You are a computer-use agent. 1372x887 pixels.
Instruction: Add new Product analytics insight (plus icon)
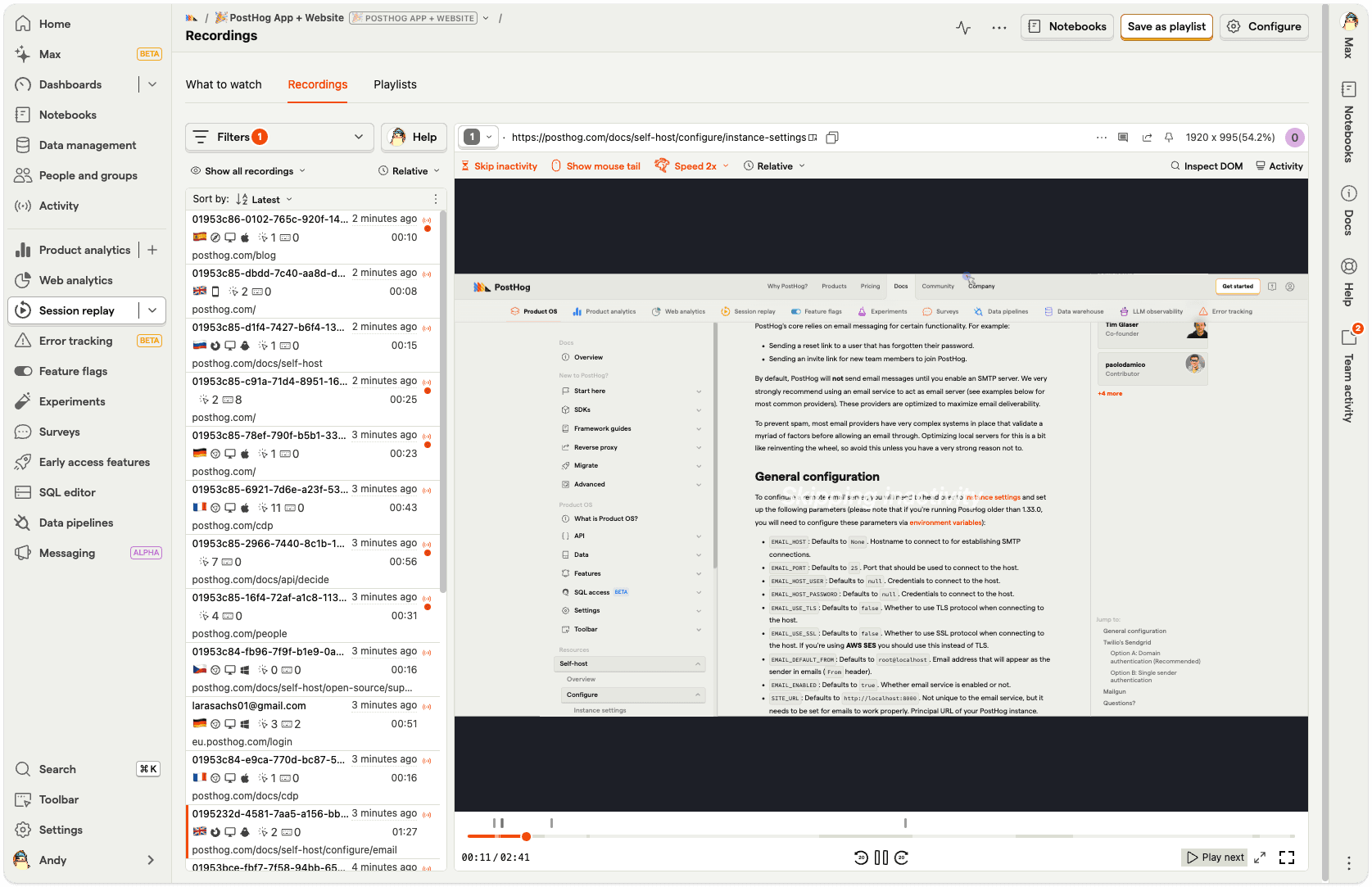pyautogui.click(x=152, y=250)
